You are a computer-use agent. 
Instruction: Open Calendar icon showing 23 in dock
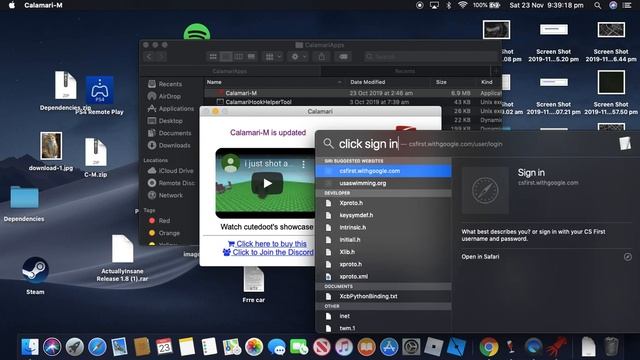(164, 347)
